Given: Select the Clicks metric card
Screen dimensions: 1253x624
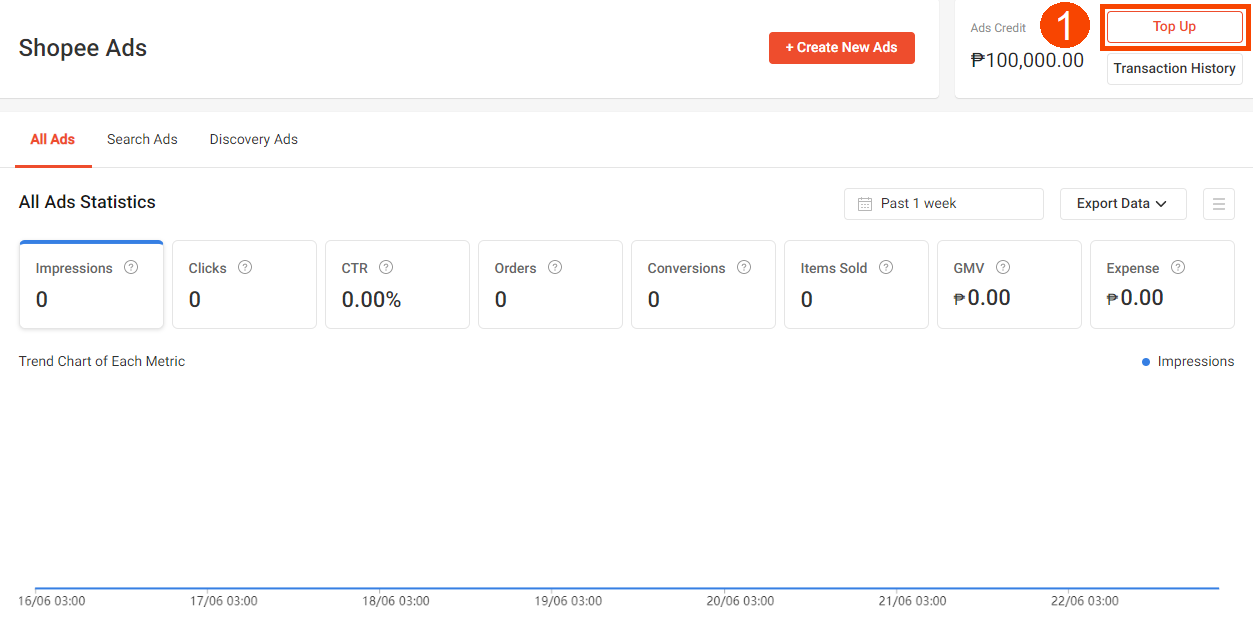Looking at the screenshot, I should (245, 285).
